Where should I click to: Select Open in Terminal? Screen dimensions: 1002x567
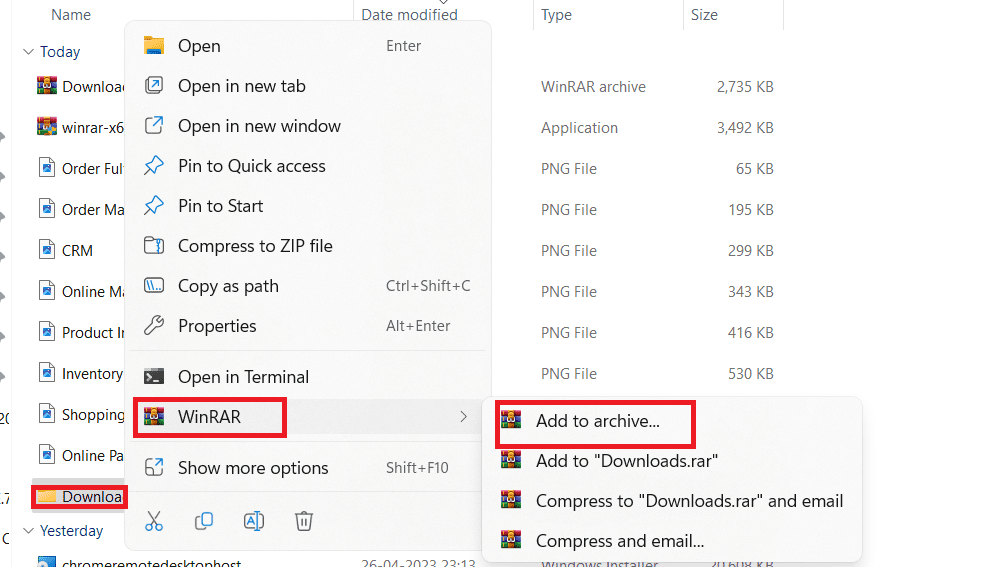tap(243, 377)
